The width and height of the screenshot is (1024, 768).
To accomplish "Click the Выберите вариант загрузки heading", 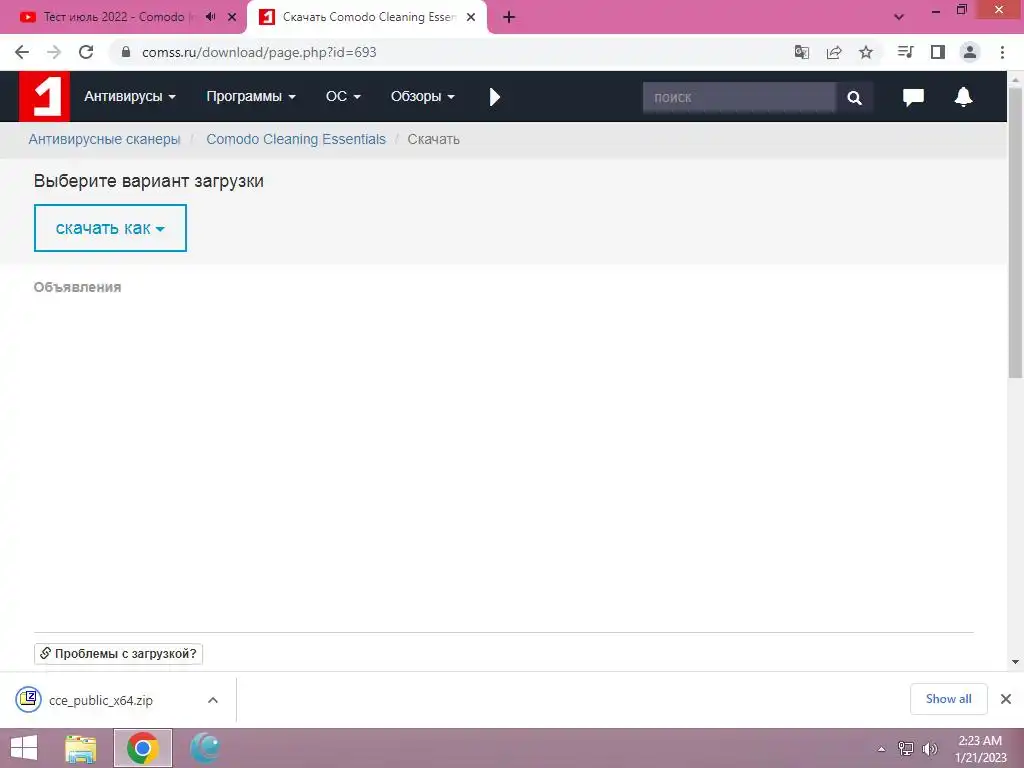I will coord(149,181).
